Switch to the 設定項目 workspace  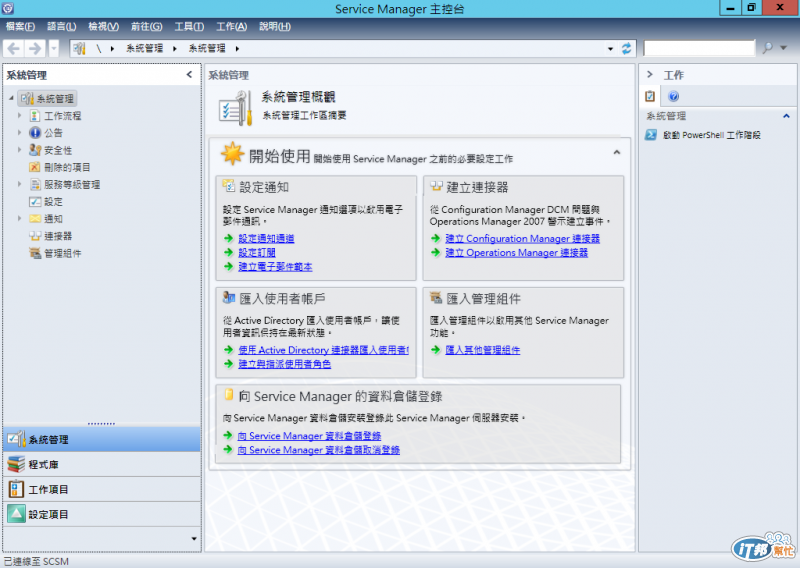click(102, 514)
